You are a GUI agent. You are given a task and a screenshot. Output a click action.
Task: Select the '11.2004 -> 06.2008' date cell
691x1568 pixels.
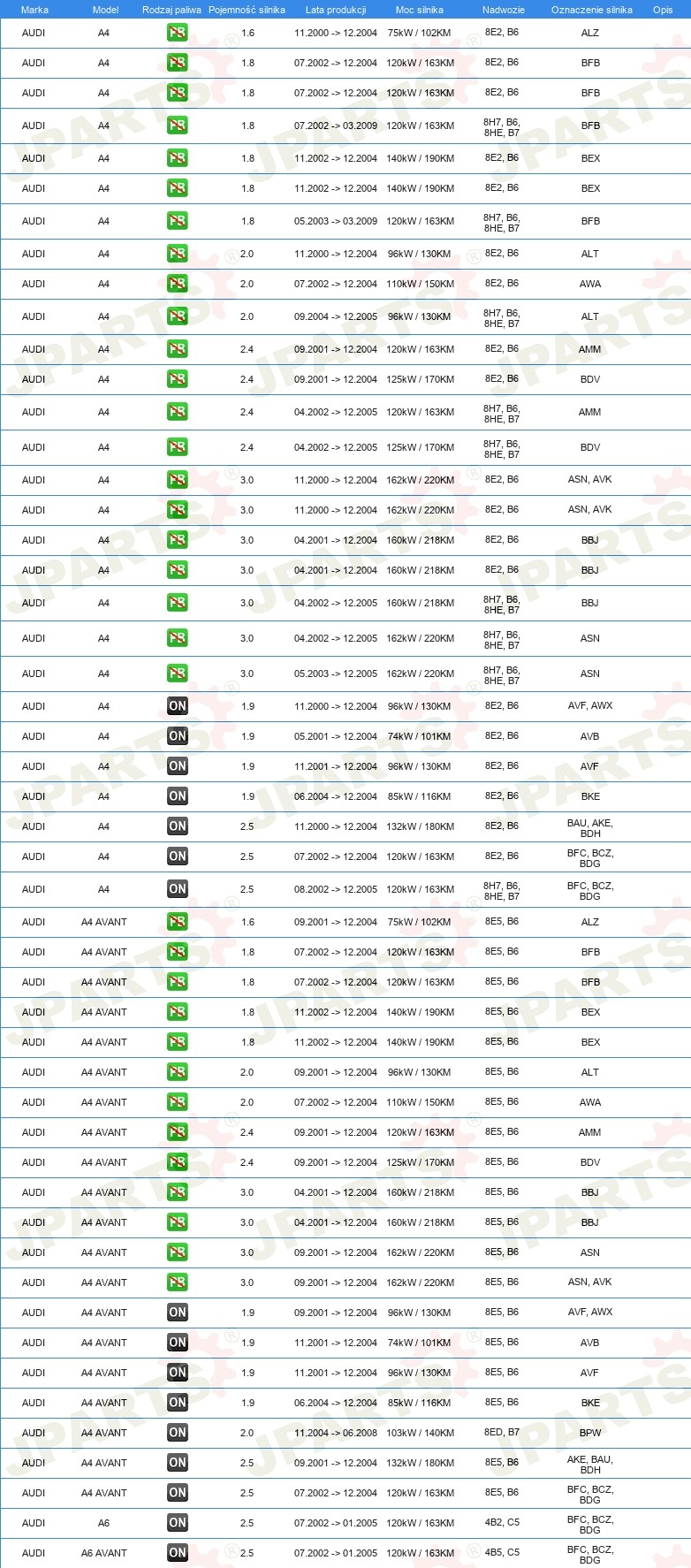(x=336, y=1433)
